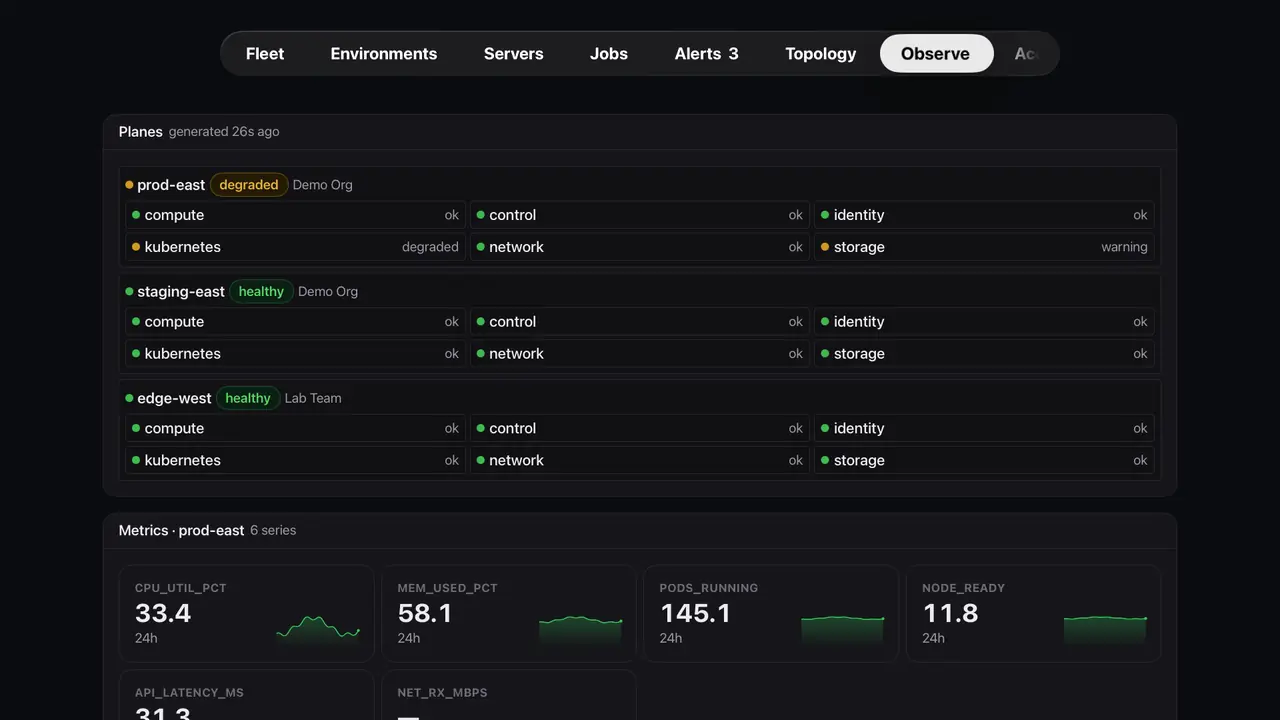The image size is (1280, 720).
Task: Click the memory value 58.1
Action: pyautogui.click(x=425, y=613)
